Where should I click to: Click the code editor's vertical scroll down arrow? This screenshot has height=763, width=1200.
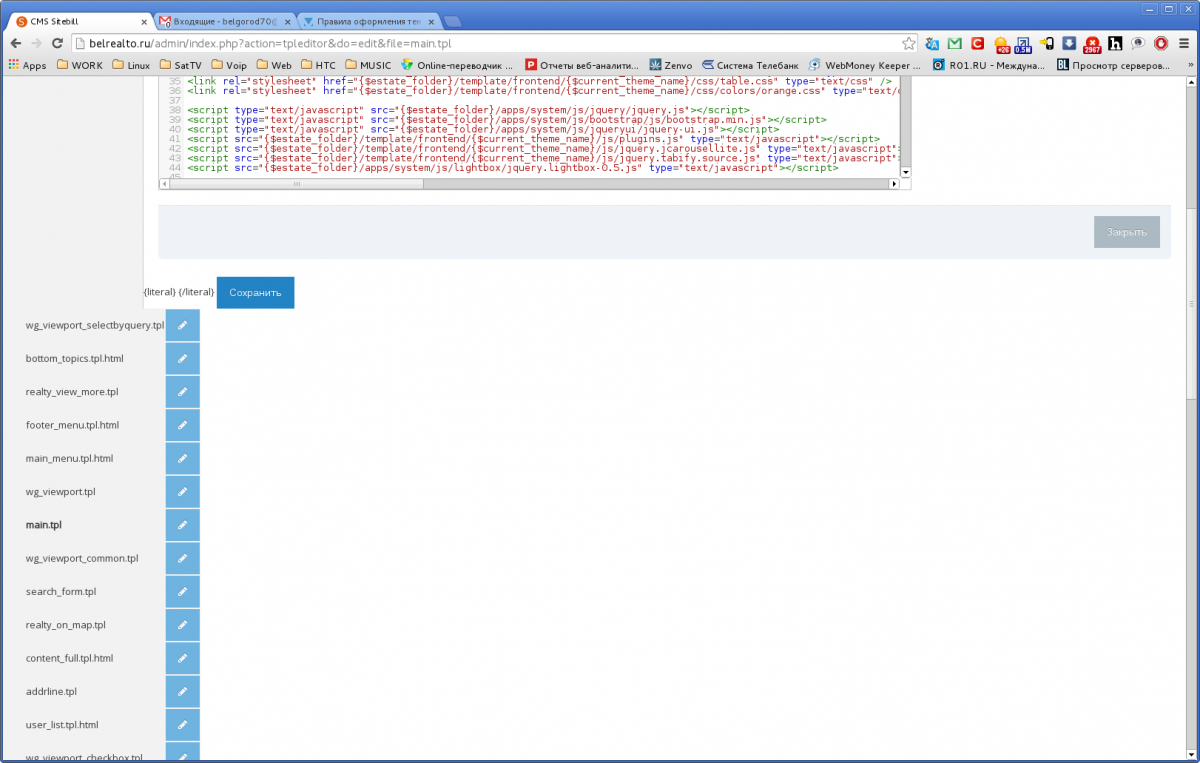coord(906,172)
